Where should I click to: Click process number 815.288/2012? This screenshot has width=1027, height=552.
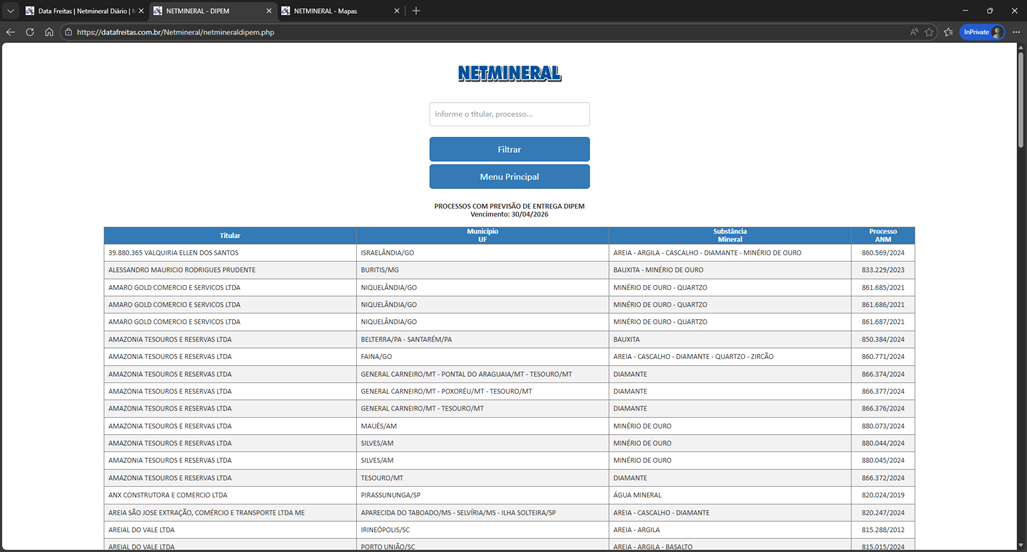(883, 530)
